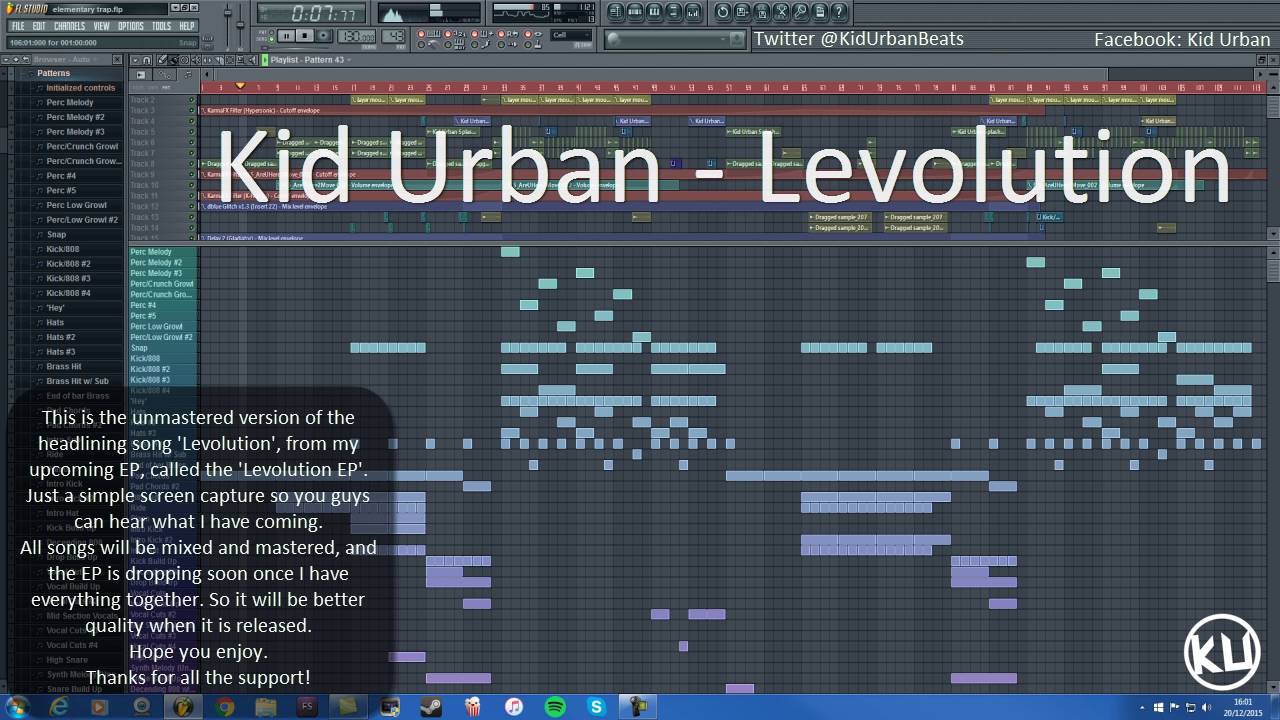Open Google Chrome from the taskbar
This screenshot has width=1280, height=720.
224,707
